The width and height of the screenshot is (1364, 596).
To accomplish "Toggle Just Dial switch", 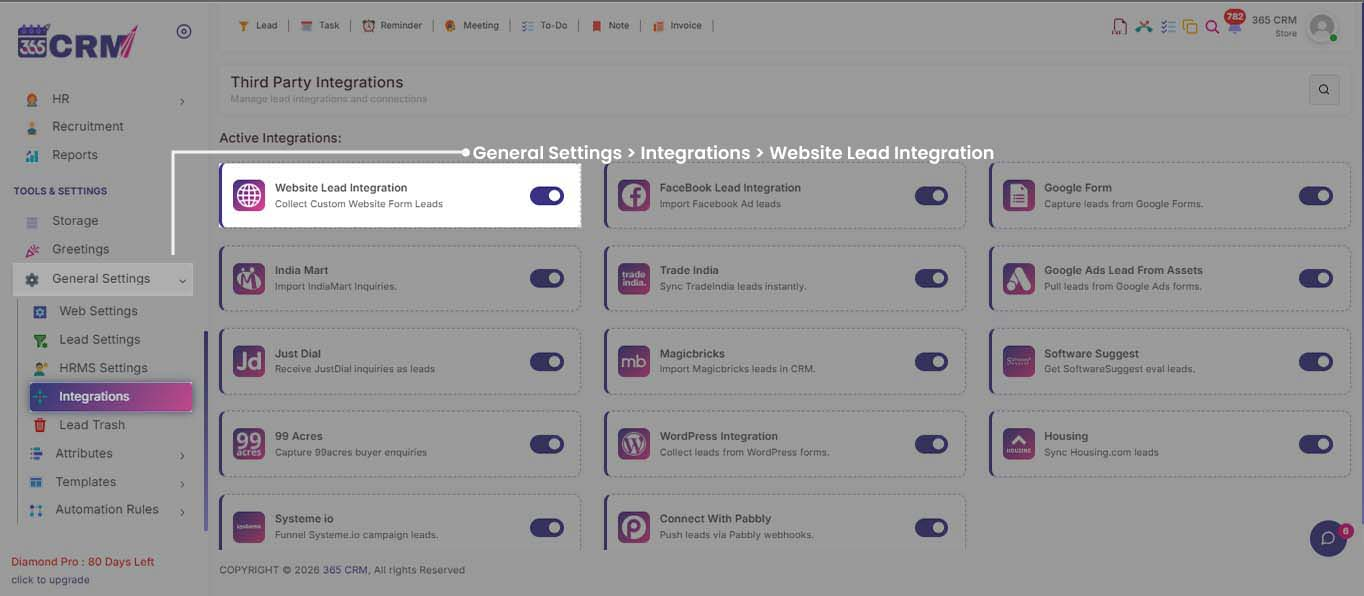I will coord(547,361).
